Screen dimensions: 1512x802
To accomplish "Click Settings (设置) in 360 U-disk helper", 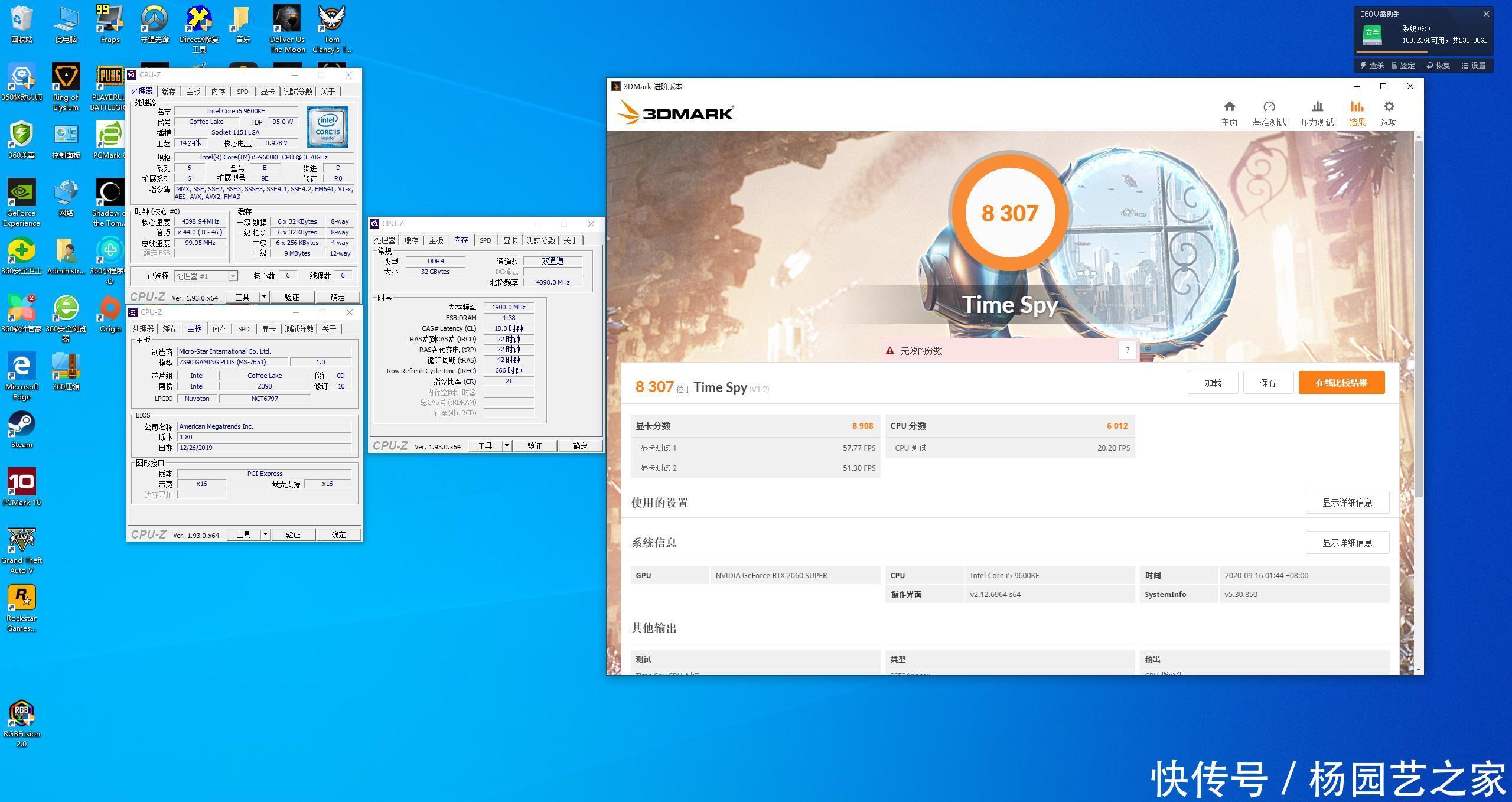I will [x=1474, y=66].
